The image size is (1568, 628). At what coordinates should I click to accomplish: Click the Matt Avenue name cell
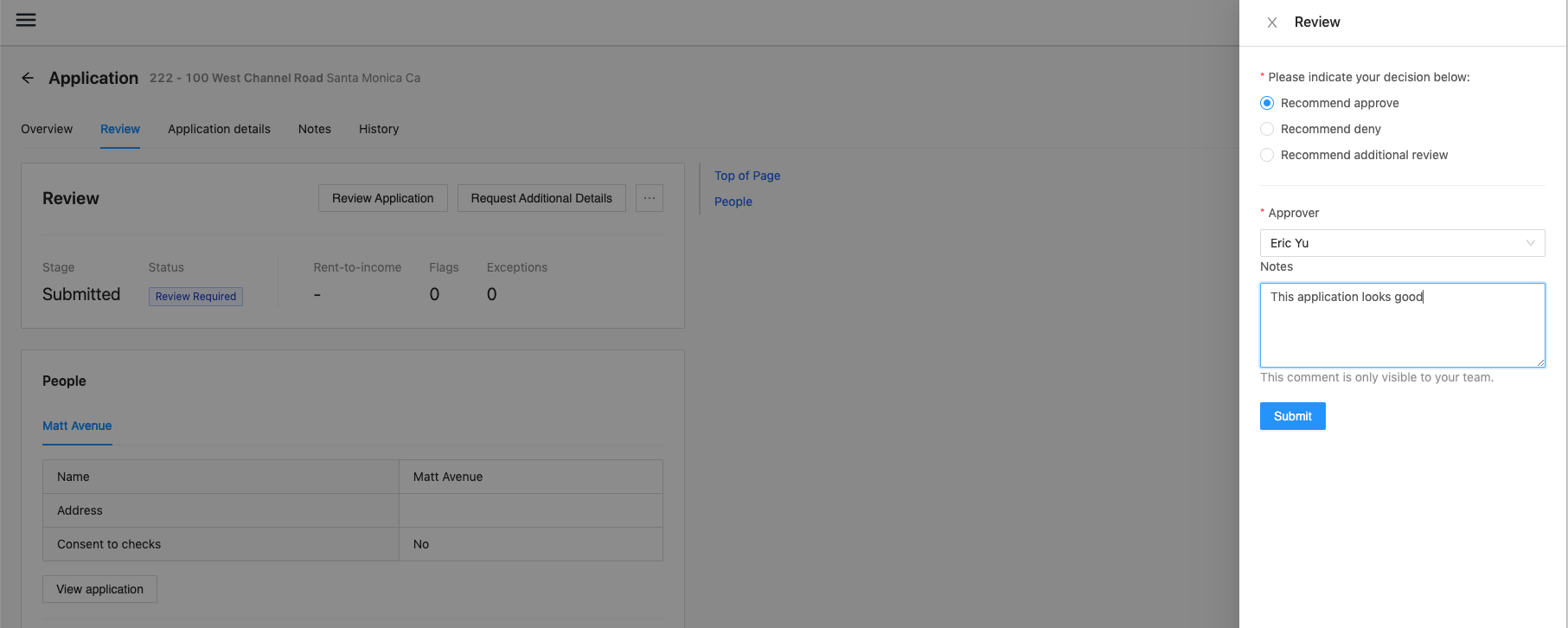tap(531, 477)
